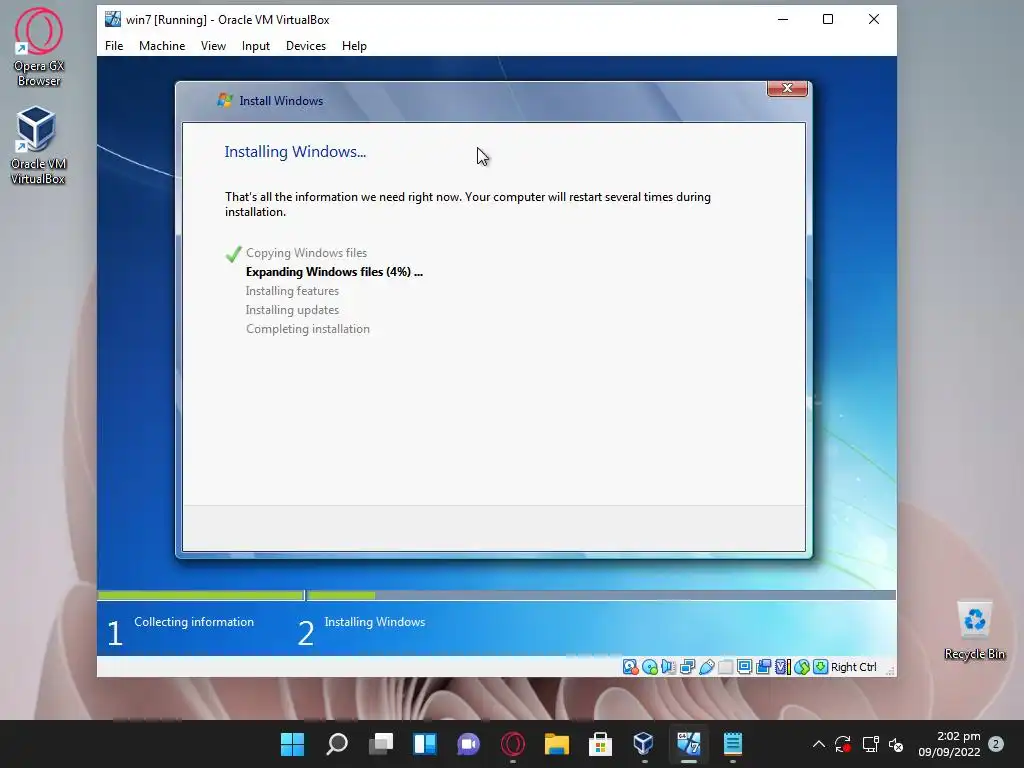Click the shared folders status icon
Image resolution: width=1024 pixels, height=768 pixels.
coord(726,667)
